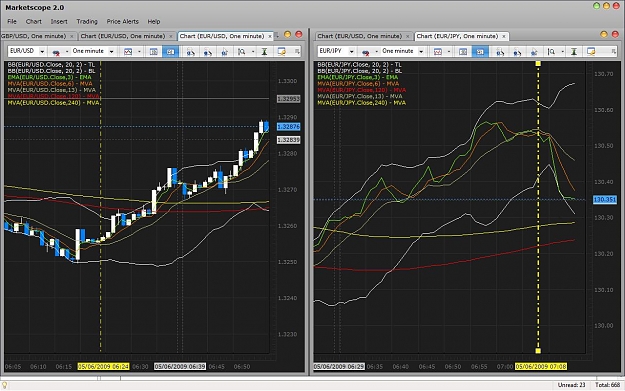Click the 1.32953 price line label
625x391 pixels.
(289, 99)
